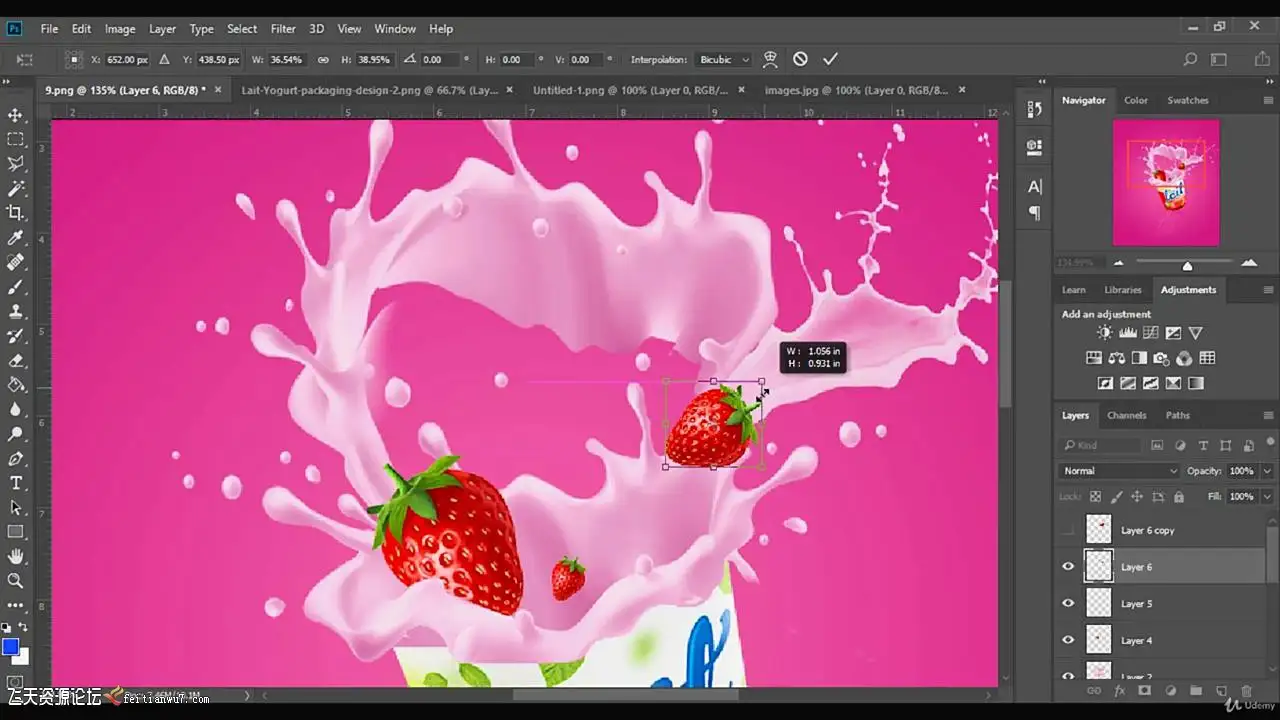This screenshot has height=720, width=1280.
Task: Select the Eyedropper tool
Action: (16, 238)
